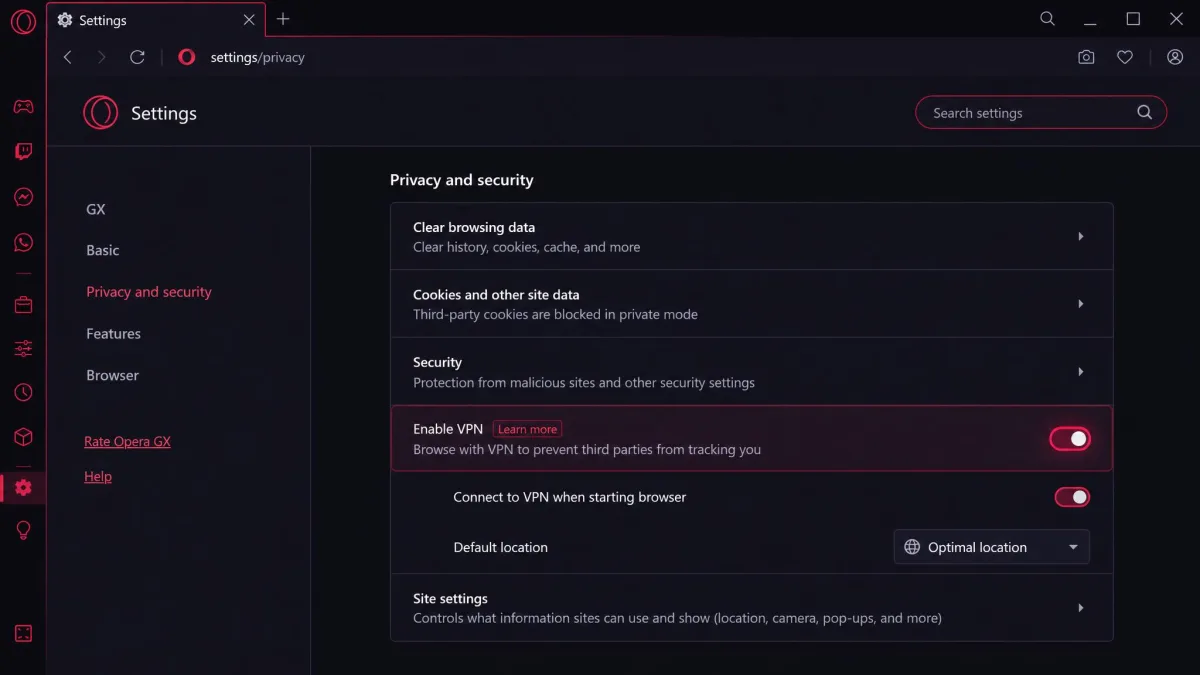
Task: Expand the Site settings arrow
Action: 1081,608
